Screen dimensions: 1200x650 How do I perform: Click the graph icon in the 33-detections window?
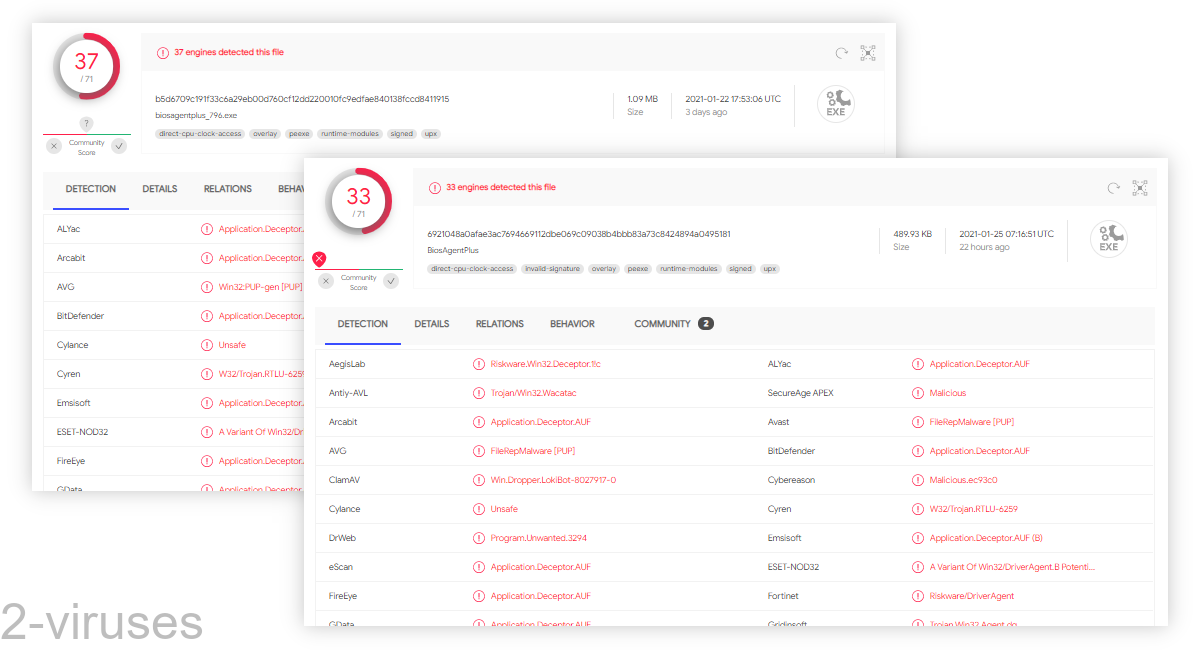(1140, 188)
